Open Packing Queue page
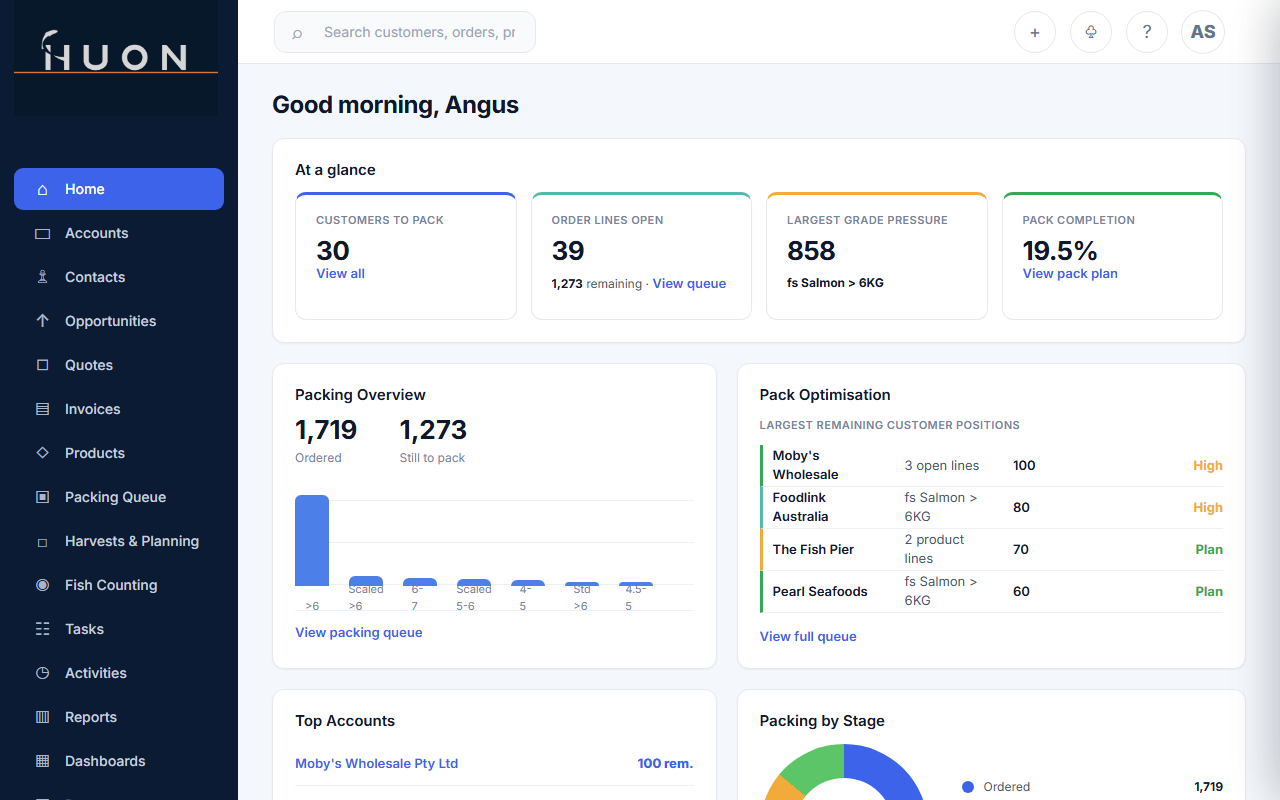 pyautogui.click(x=119, y=497)
